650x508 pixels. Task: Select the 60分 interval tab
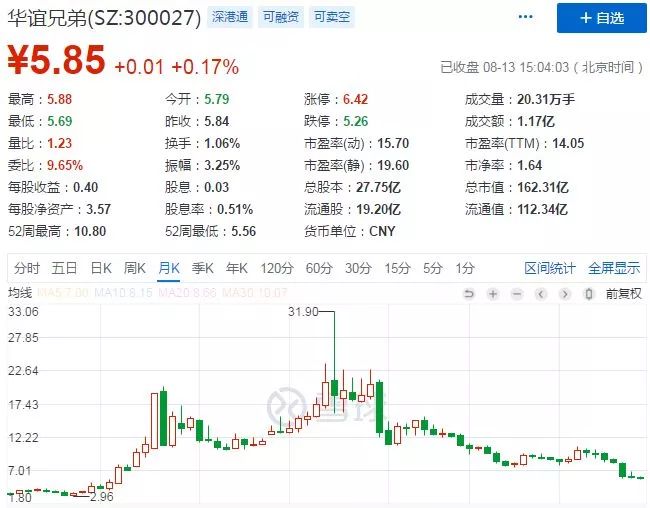[319, 268]
